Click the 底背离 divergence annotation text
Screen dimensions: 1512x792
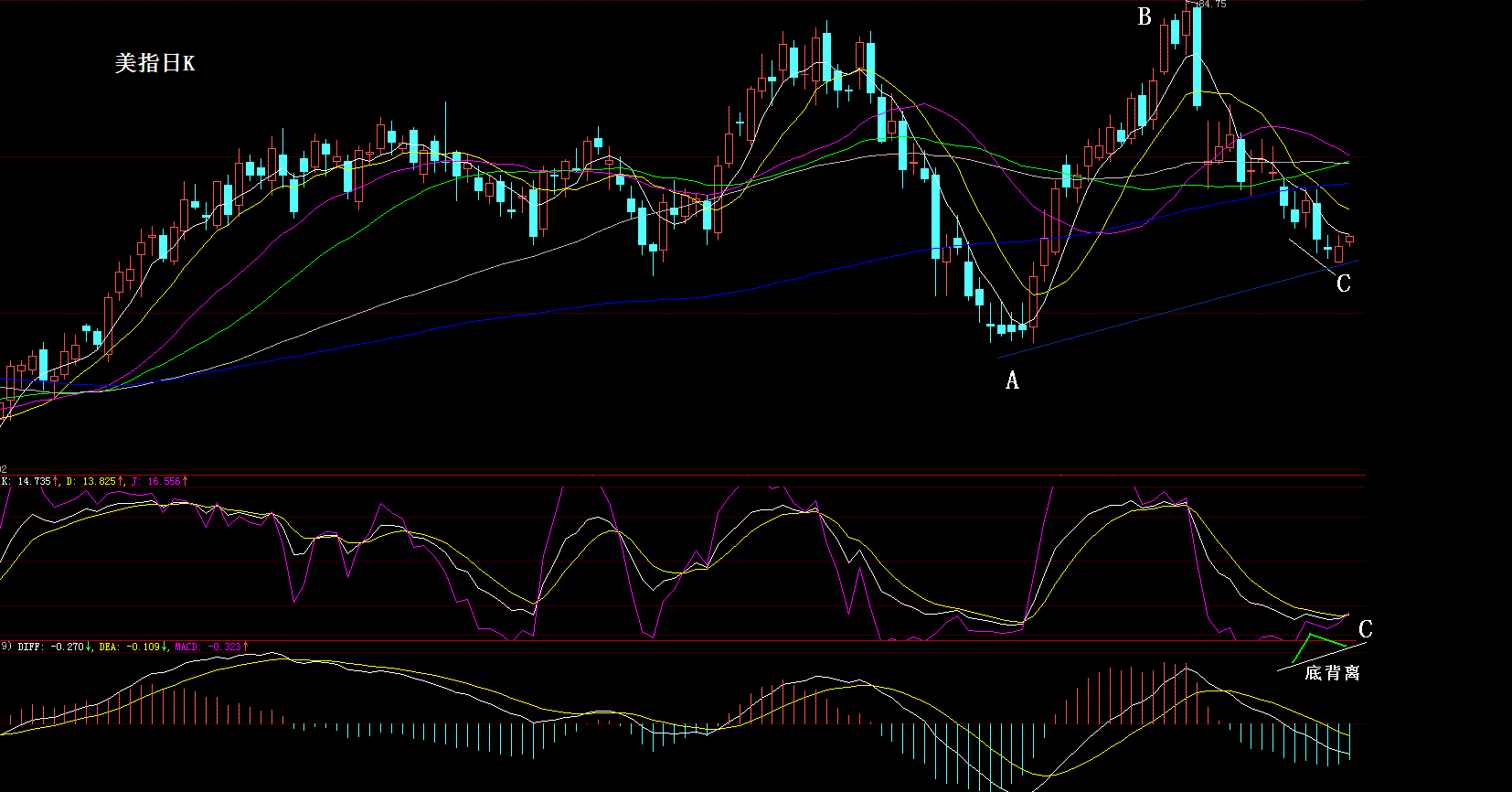point(1332,673)
